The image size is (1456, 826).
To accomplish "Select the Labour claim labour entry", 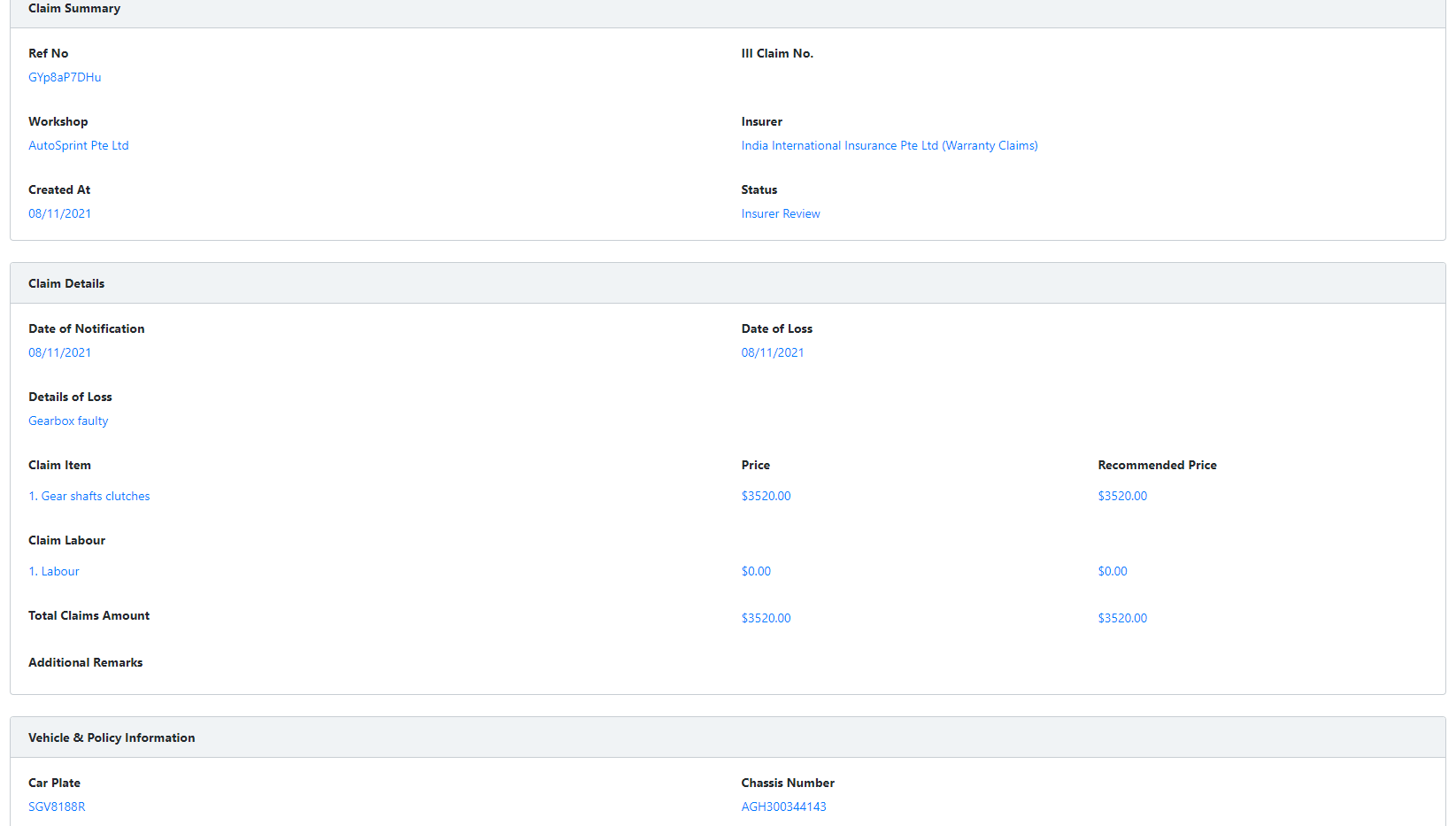I will click(x=54, y=571).
